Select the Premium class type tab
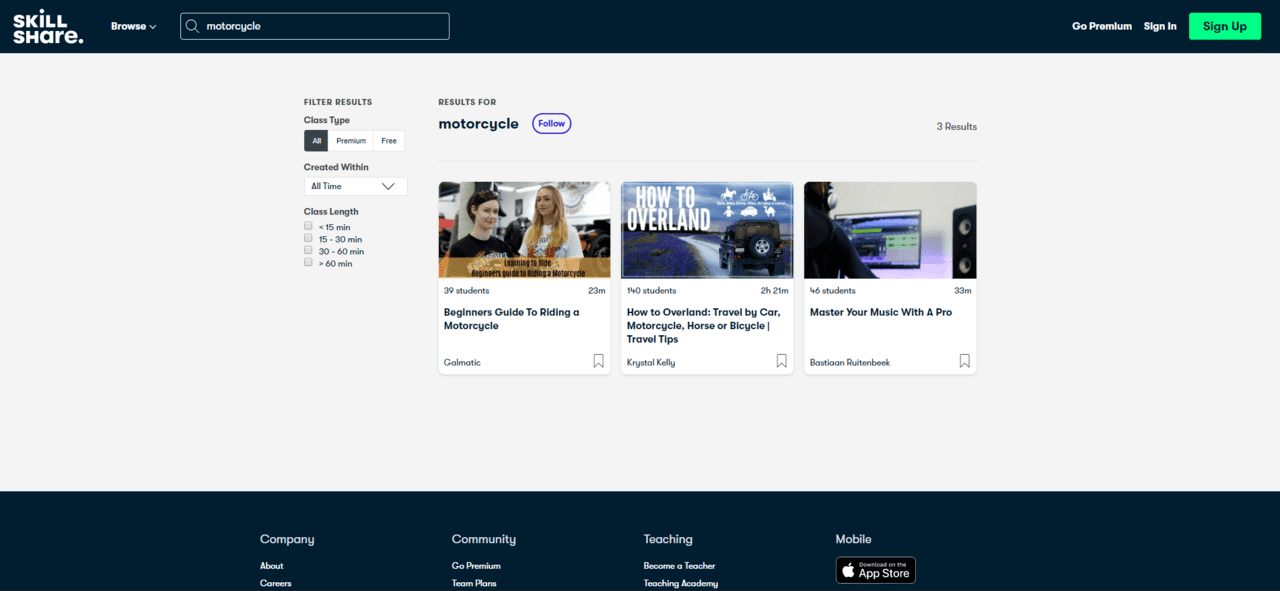This screenshot has width=1280, height=591. pyautogui.click(x=351, y=141)
